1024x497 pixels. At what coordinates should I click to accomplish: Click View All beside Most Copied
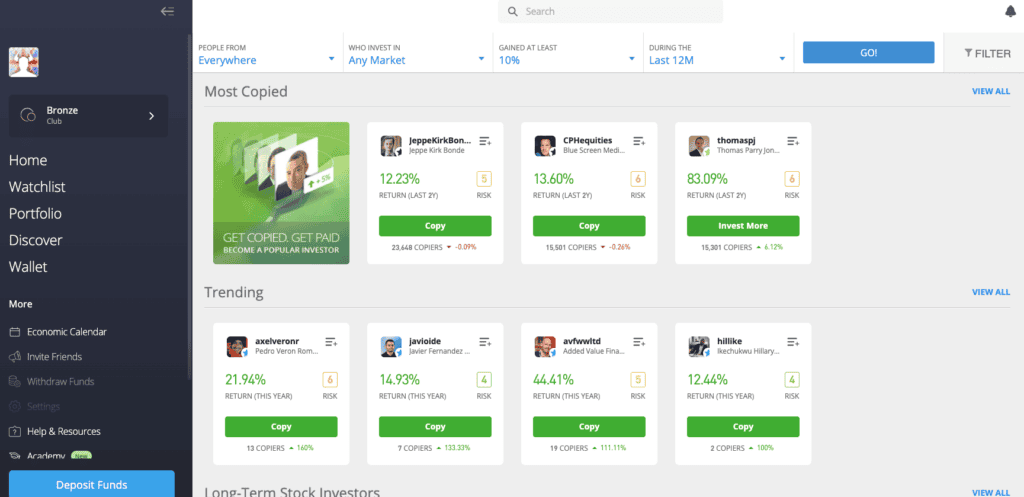coord(991,91)
